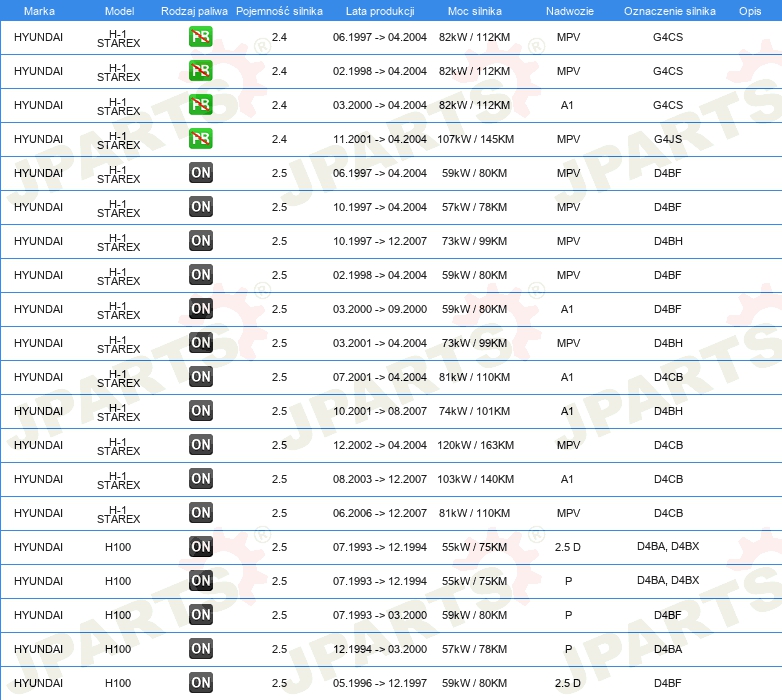Select the 2.5 D body cell in the 05.1996 row

(x=568, y=683)
